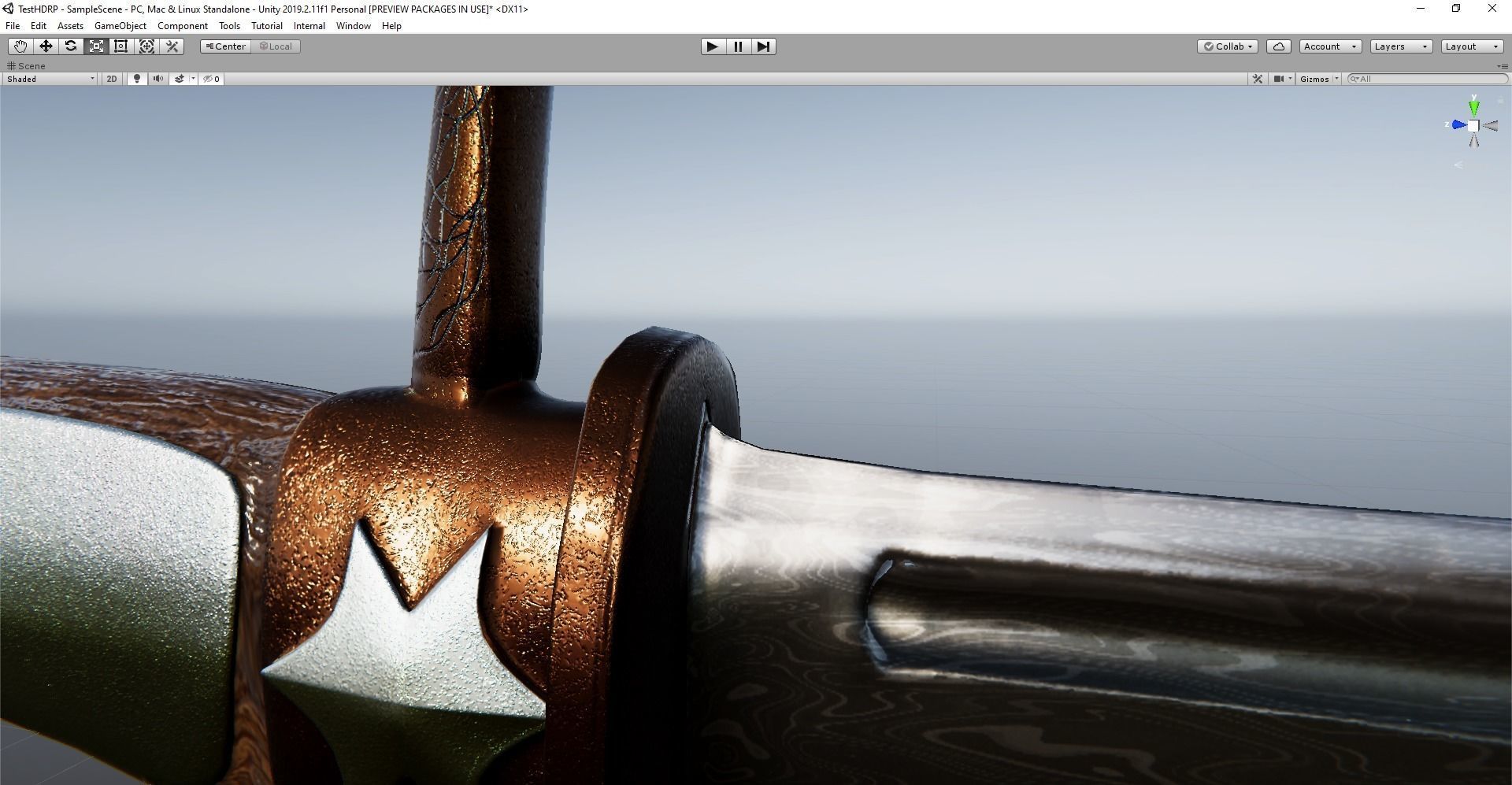Open the Custom Editor Tools icon

[x=172, y=46]
